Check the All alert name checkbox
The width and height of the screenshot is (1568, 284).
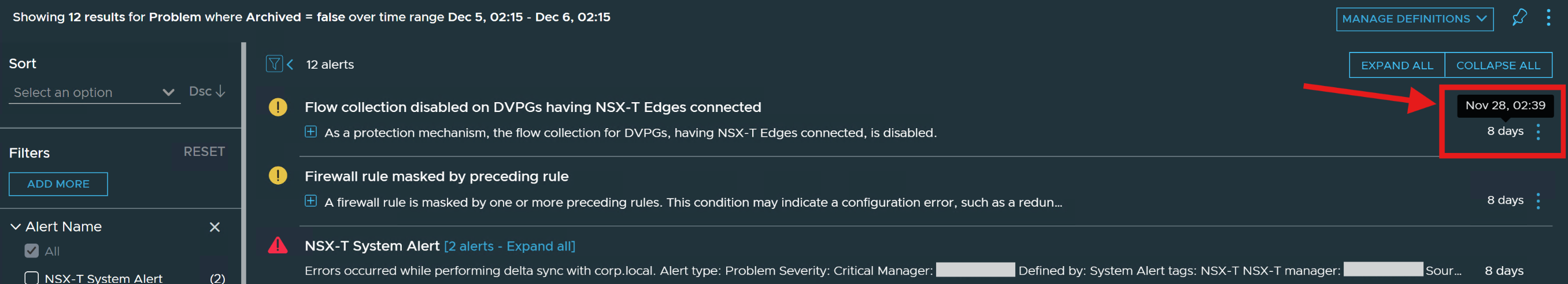(32, 251)
